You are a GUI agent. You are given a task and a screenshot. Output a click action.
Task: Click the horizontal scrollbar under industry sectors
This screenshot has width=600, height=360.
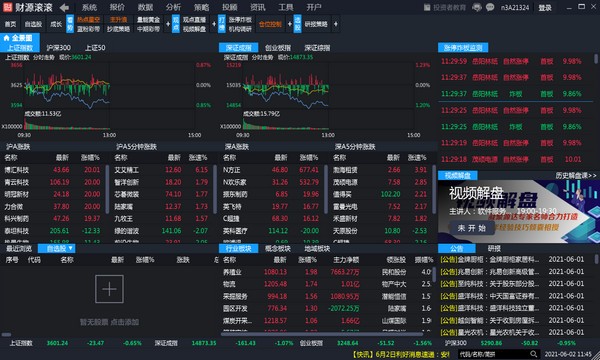tap(321, 334)
